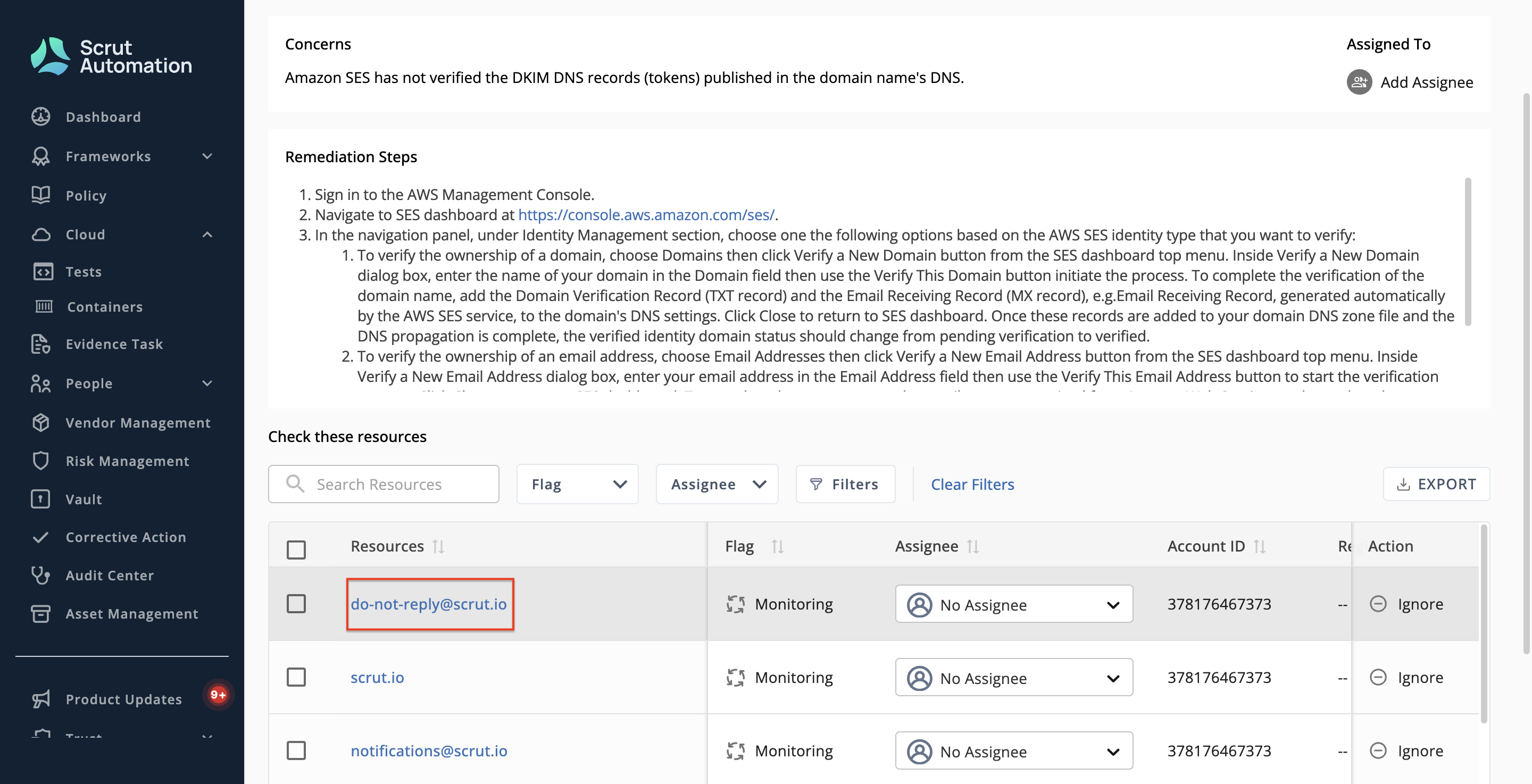The width and height of the screenshot is (1532, 784).
Task: Click Monitoring flag icon for do-not-reply@scrut.io
Action: [x=736, y=604]
